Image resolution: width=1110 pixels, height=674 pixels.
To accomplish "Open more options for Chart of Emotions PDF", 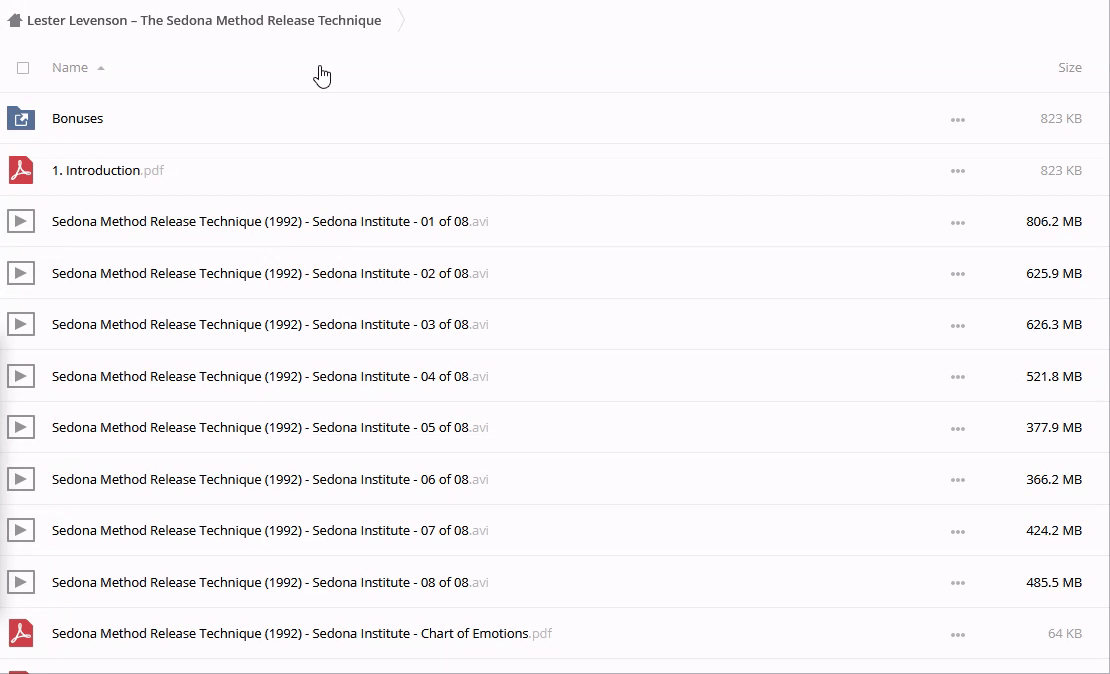I will coord(957,635).
